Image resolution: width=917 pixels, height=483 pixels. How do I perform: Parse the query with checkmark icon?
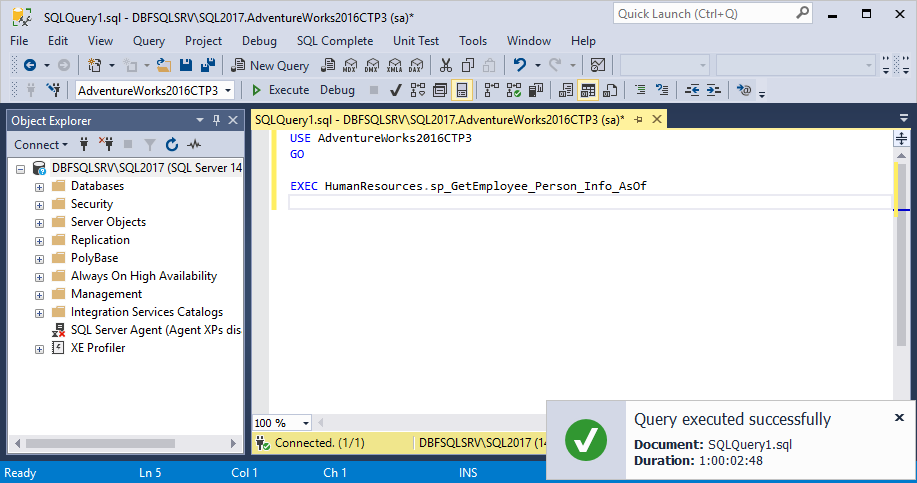[396, 90]
